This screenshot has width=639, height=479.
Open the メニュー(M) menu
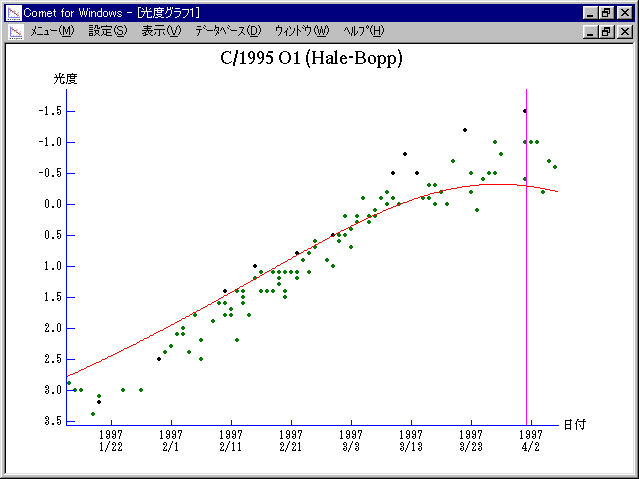[52, 31]
